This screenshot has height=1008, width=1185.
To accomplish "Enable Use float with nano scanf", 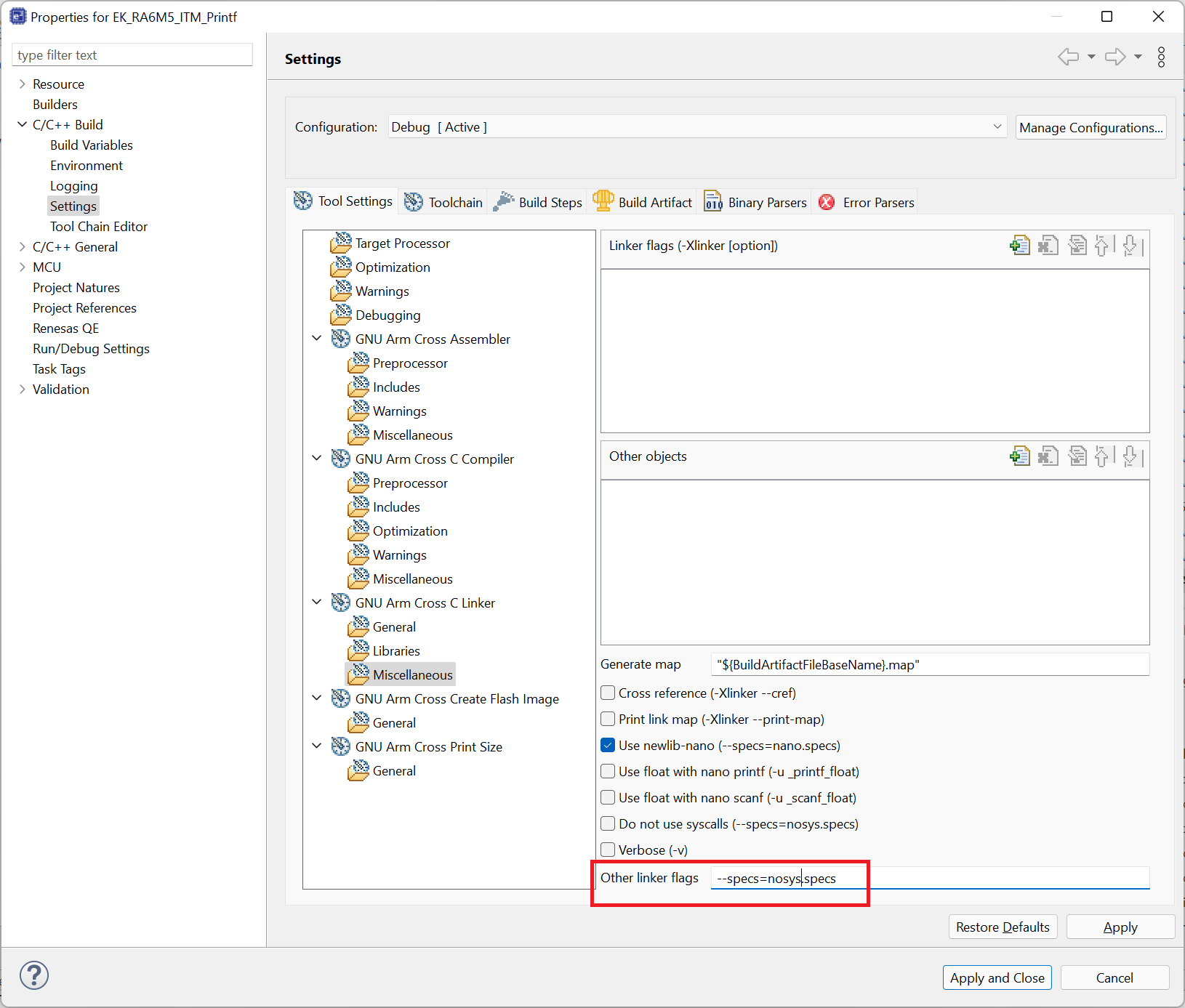I will [608, 797].
